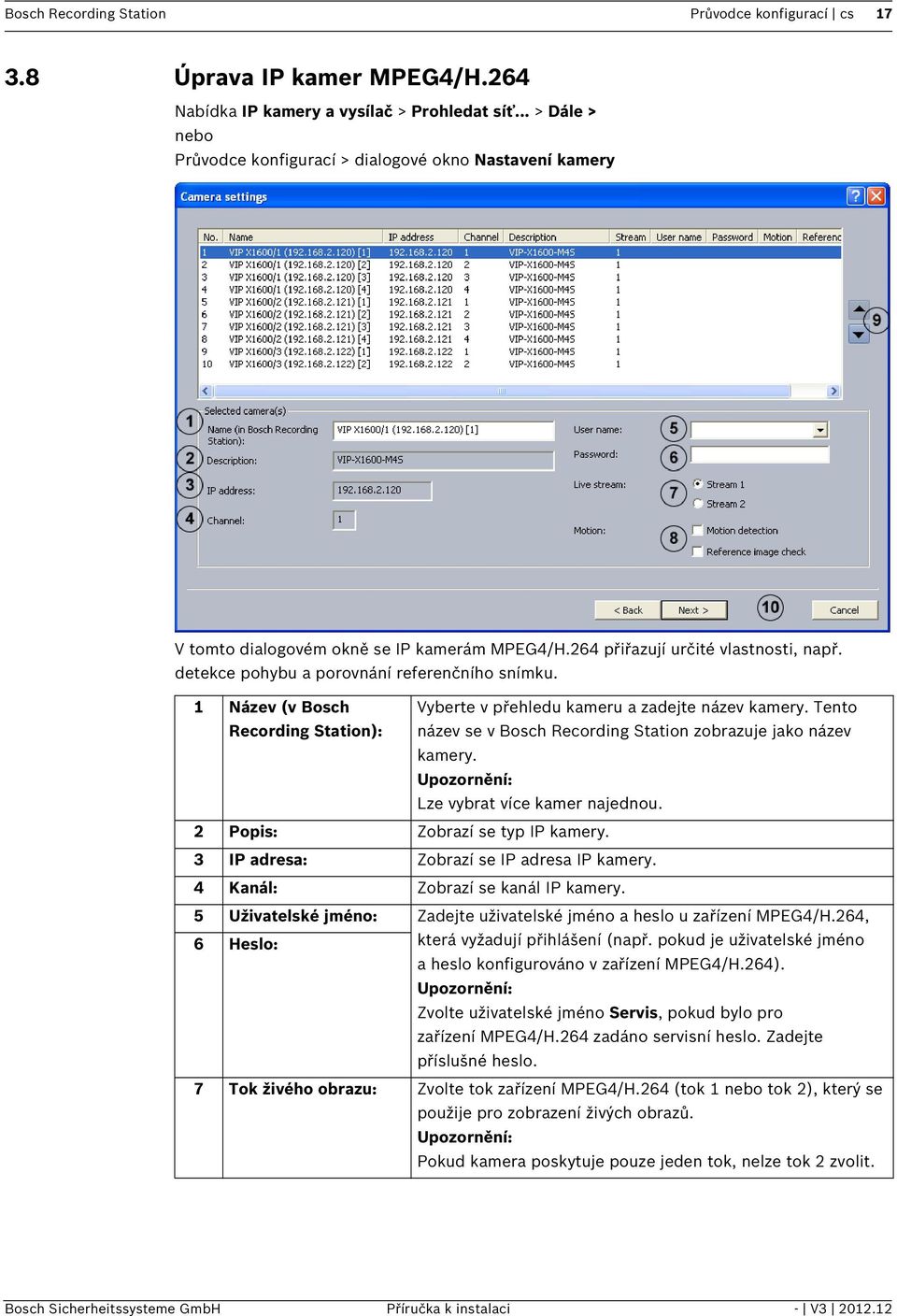
Task: Select Stream 2 radio button
Action: pos(698,504)
